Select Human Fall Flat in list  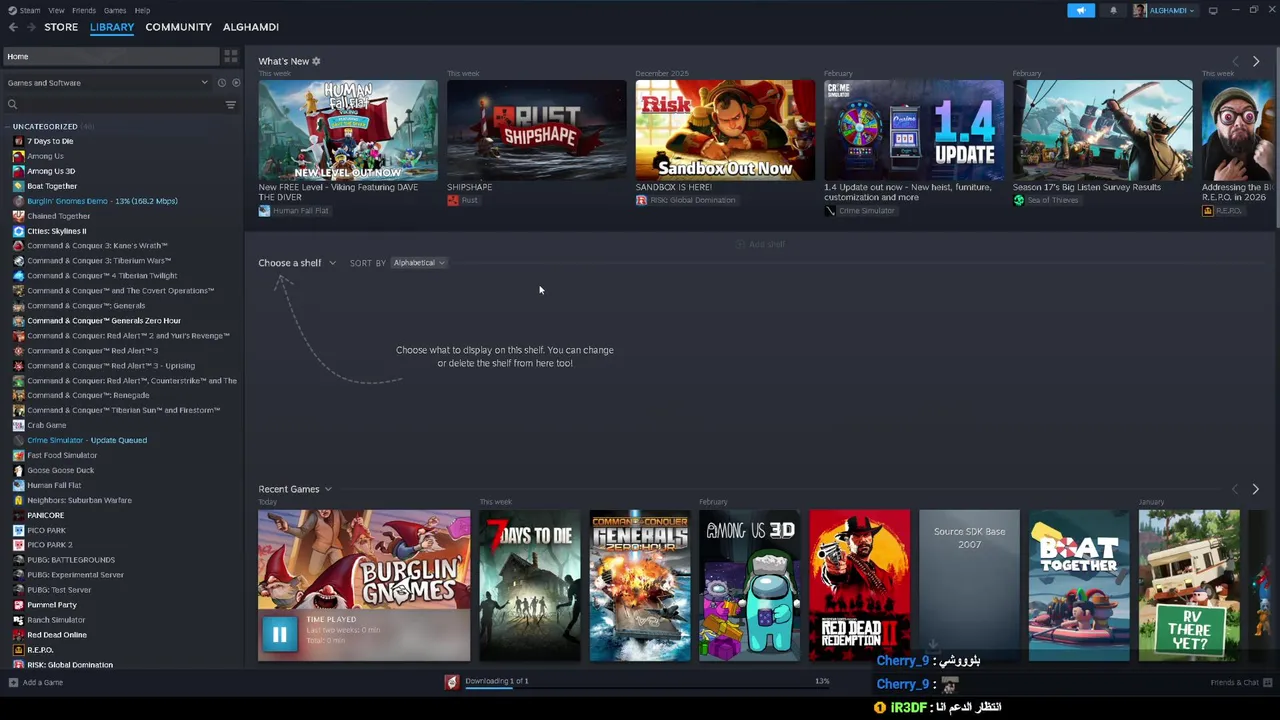(x=54, y=485)
